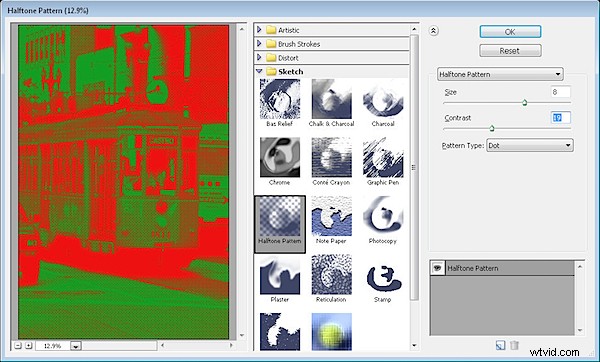Viewport: 600px width, 362px height.
Task: Click preview vertical scrollbar down arrow
Action: (242, 335)
